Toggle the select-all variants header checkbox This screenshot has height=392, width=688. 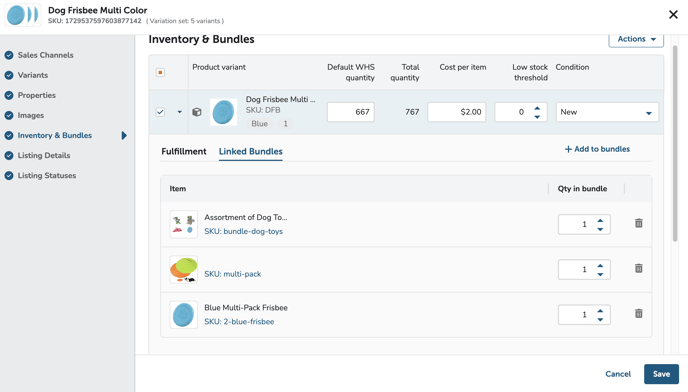tap(160, 72)
